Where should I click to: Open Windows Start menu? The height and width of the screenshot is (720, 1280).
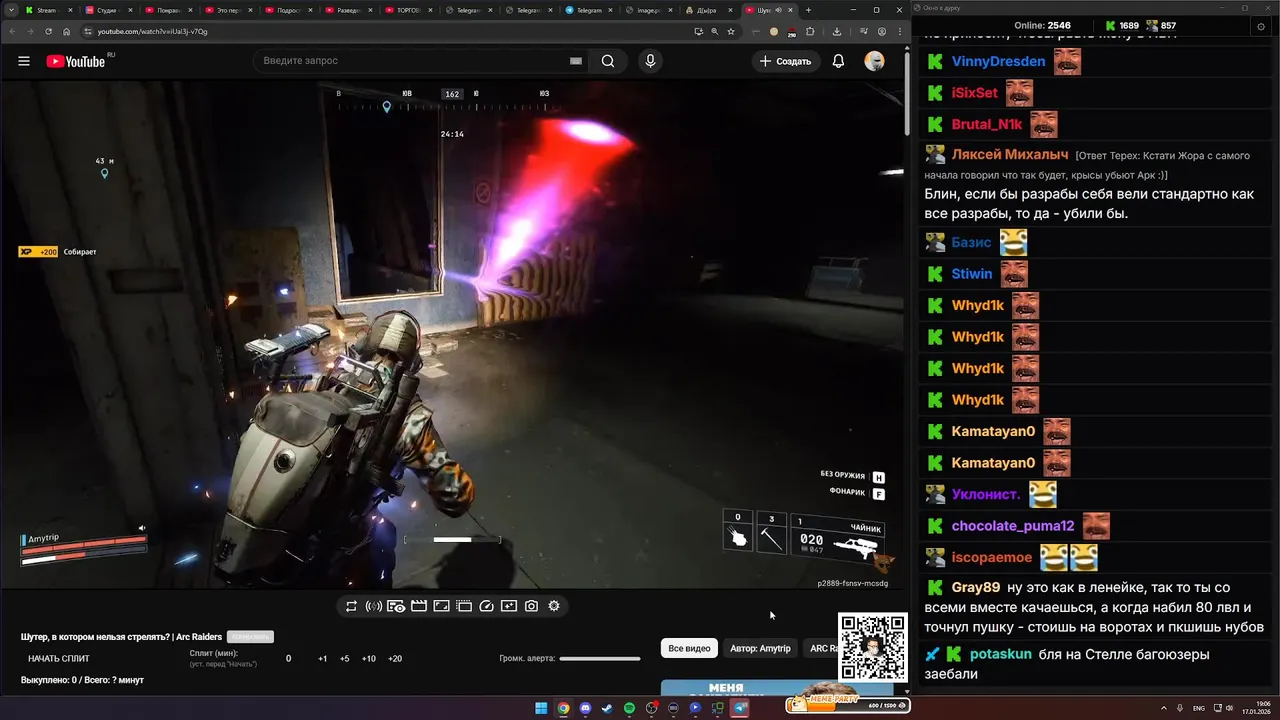[x=541, y=708]
